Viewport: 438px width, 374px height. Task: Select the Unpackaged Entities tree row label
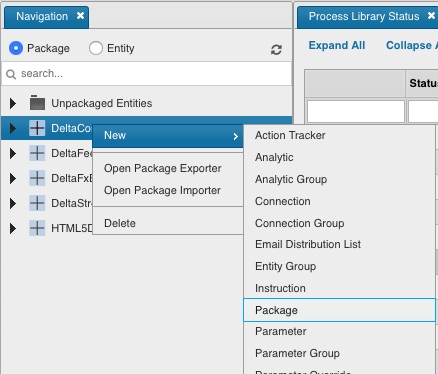click(x=102, y=103)
